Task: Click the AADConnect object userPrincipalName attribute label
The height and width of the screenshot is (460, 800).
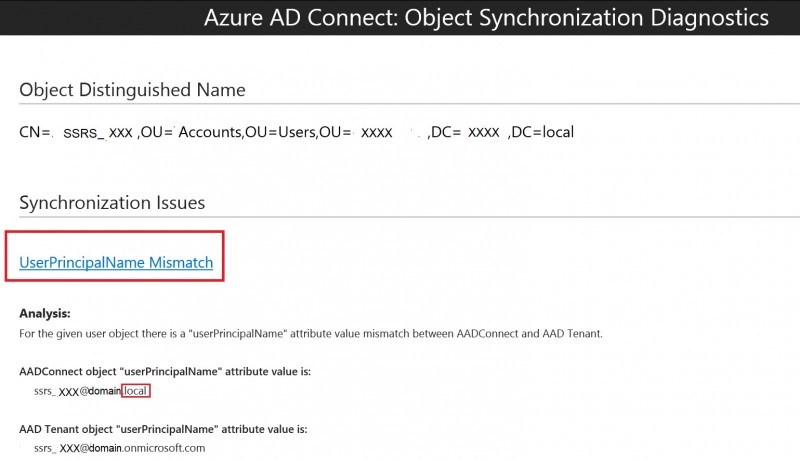Action: 165,371
